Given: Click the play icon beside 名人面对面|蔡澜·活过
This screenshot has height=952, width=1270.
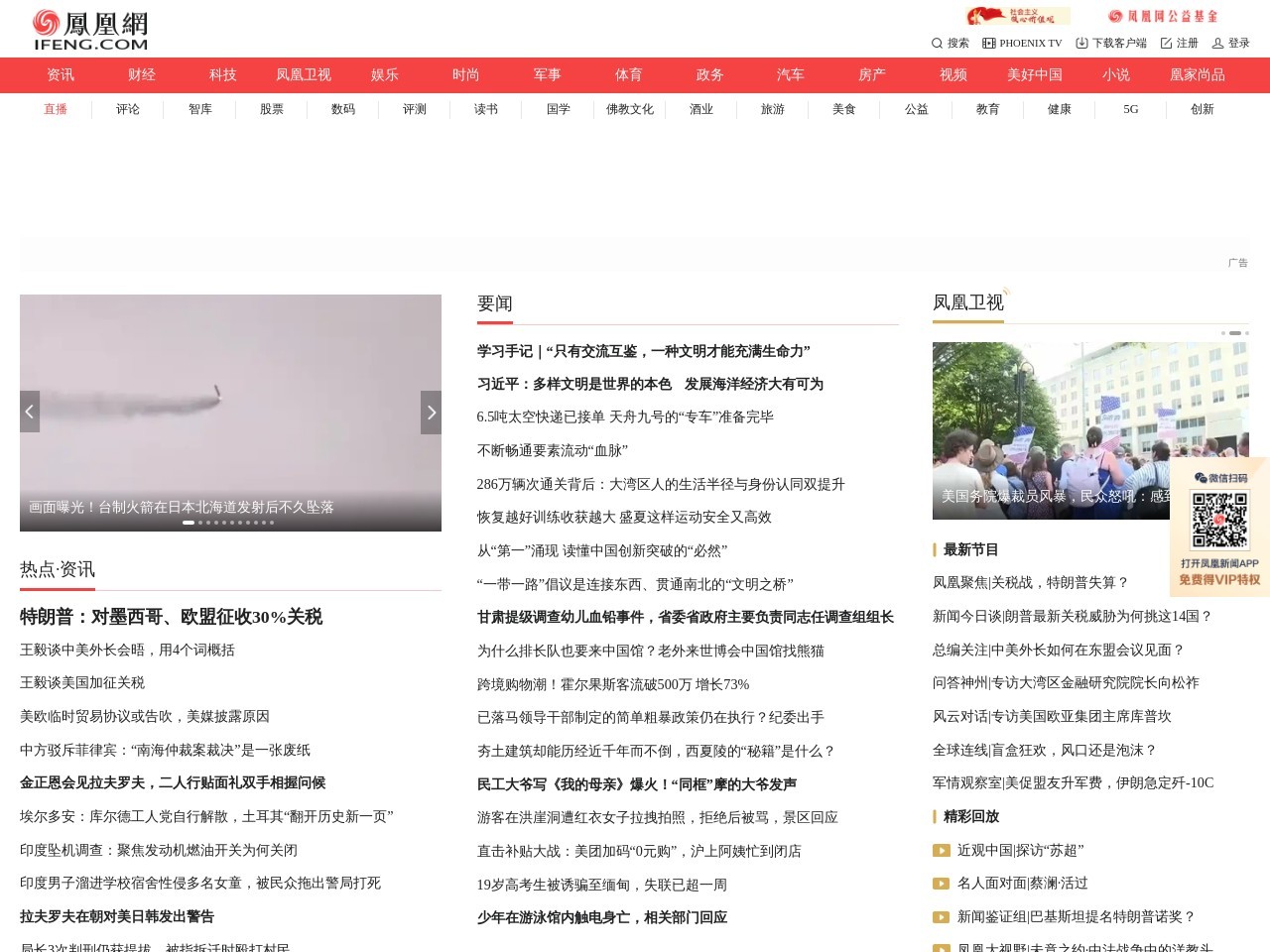Looking at the screenshot, I should 940,884.
